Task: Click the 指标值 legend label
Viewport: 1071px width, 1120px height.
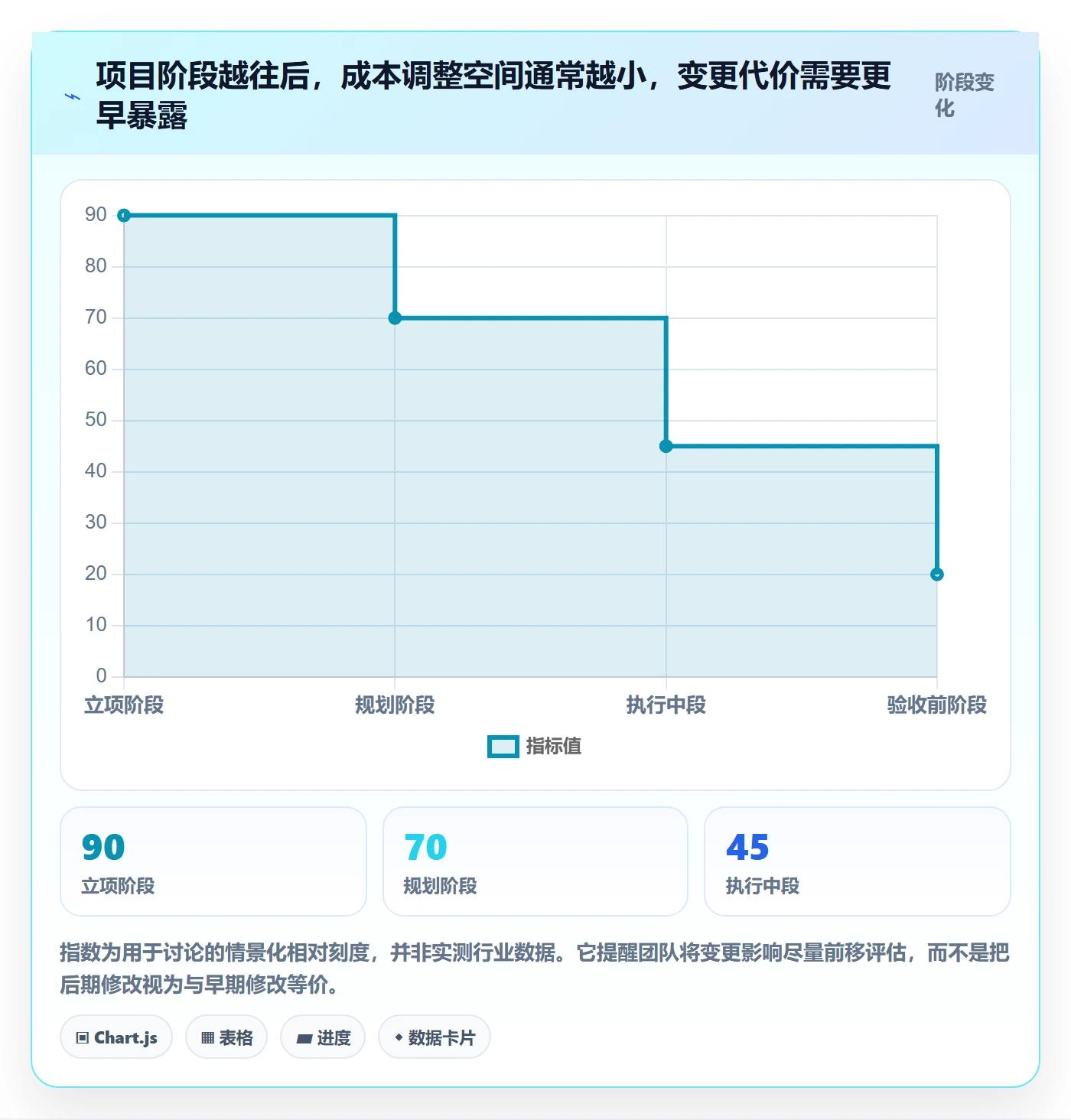Action: [x=554, y=746]
